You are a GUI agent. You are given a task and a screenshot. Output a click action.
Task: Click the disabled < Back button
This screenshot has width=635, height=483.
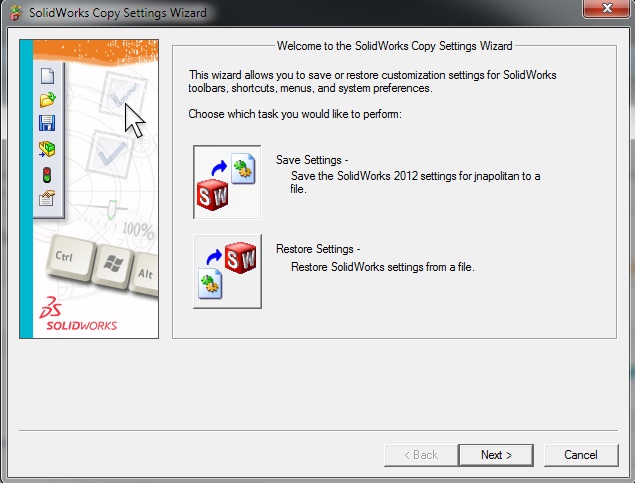(421, 455)
